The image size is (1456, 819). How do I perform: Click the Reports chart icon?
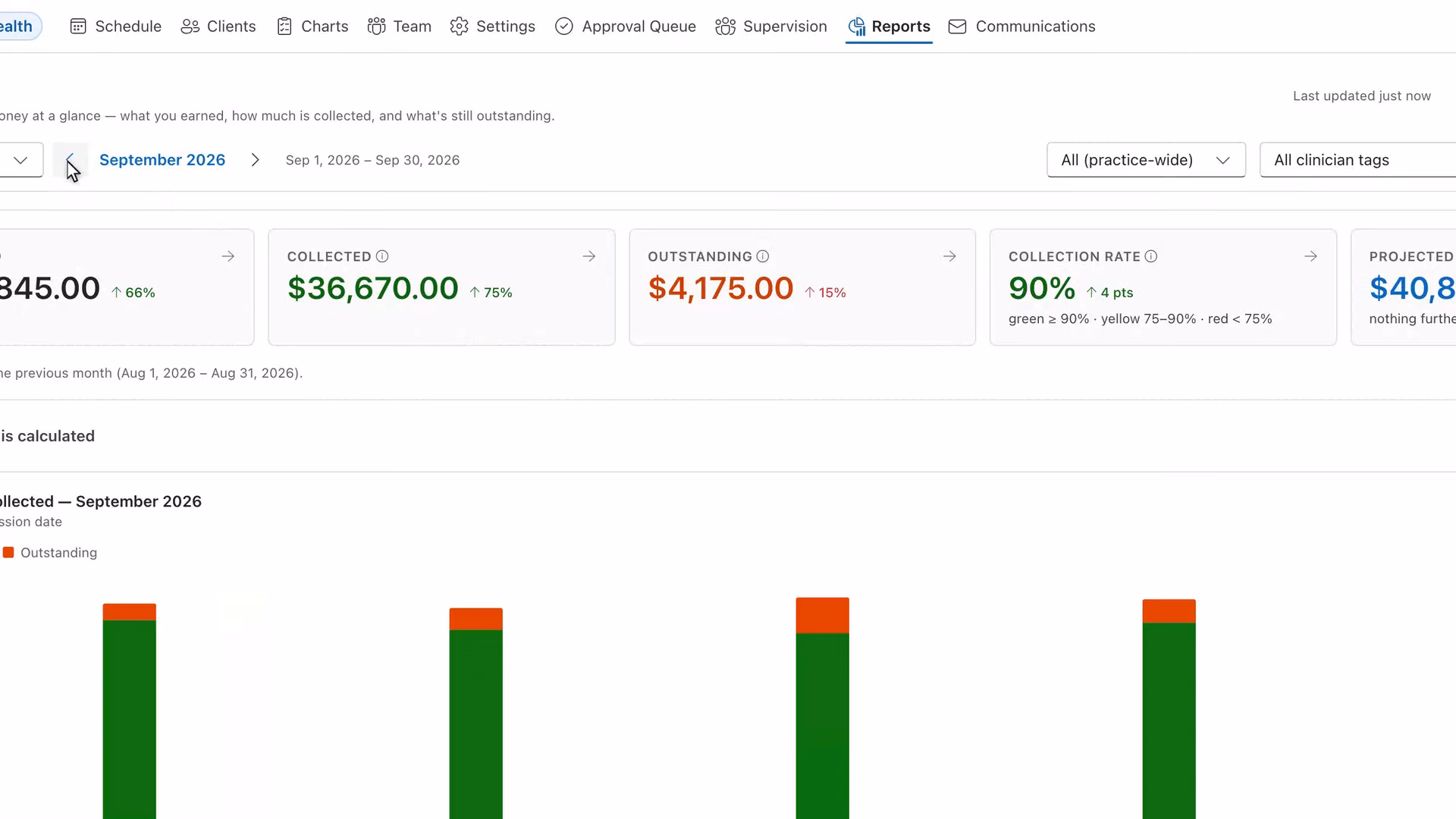[856, 27]
